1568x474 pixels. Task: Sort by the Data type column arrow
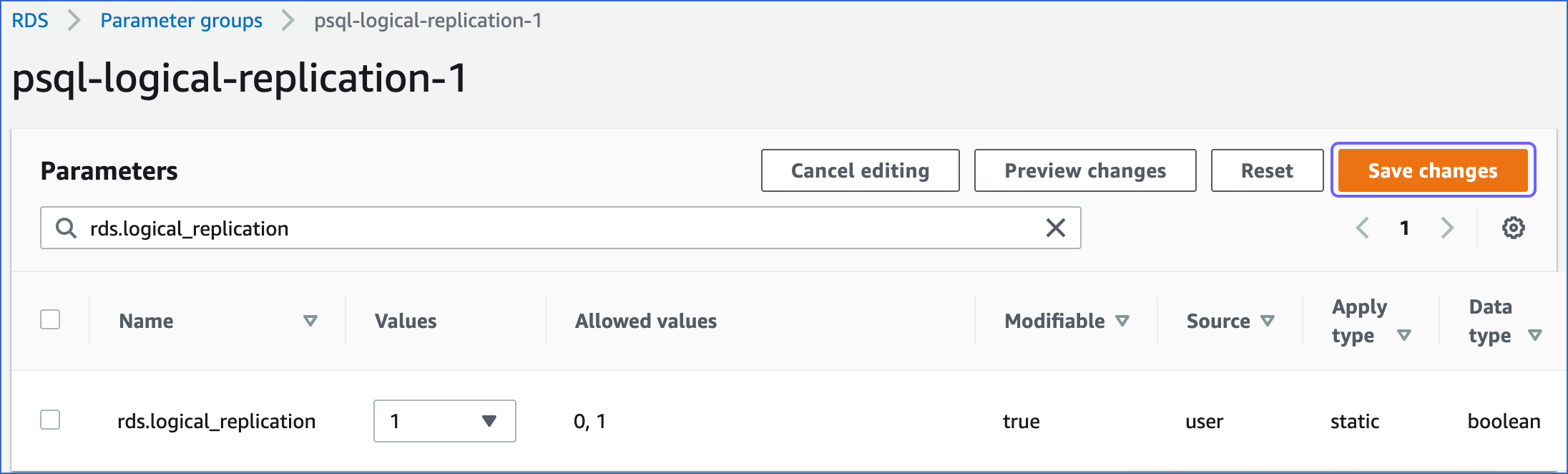pyautogui.click(x=1535, y=334)
